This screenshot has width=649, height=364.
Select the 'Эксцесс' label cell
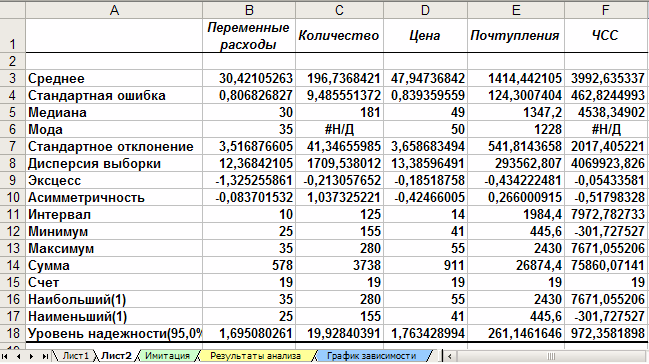pos(114,180)
